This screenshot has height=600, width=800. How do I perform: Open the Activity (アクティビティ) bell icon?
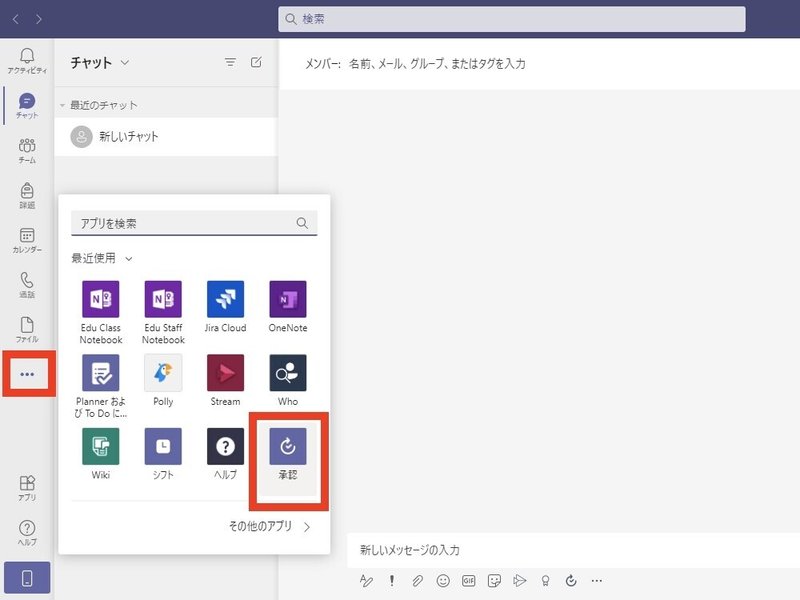coord(27,61)
